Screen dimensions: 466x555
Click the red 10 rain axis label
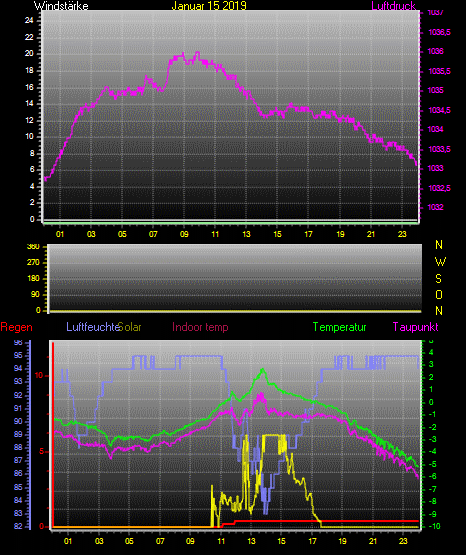(x=39, y=376)
